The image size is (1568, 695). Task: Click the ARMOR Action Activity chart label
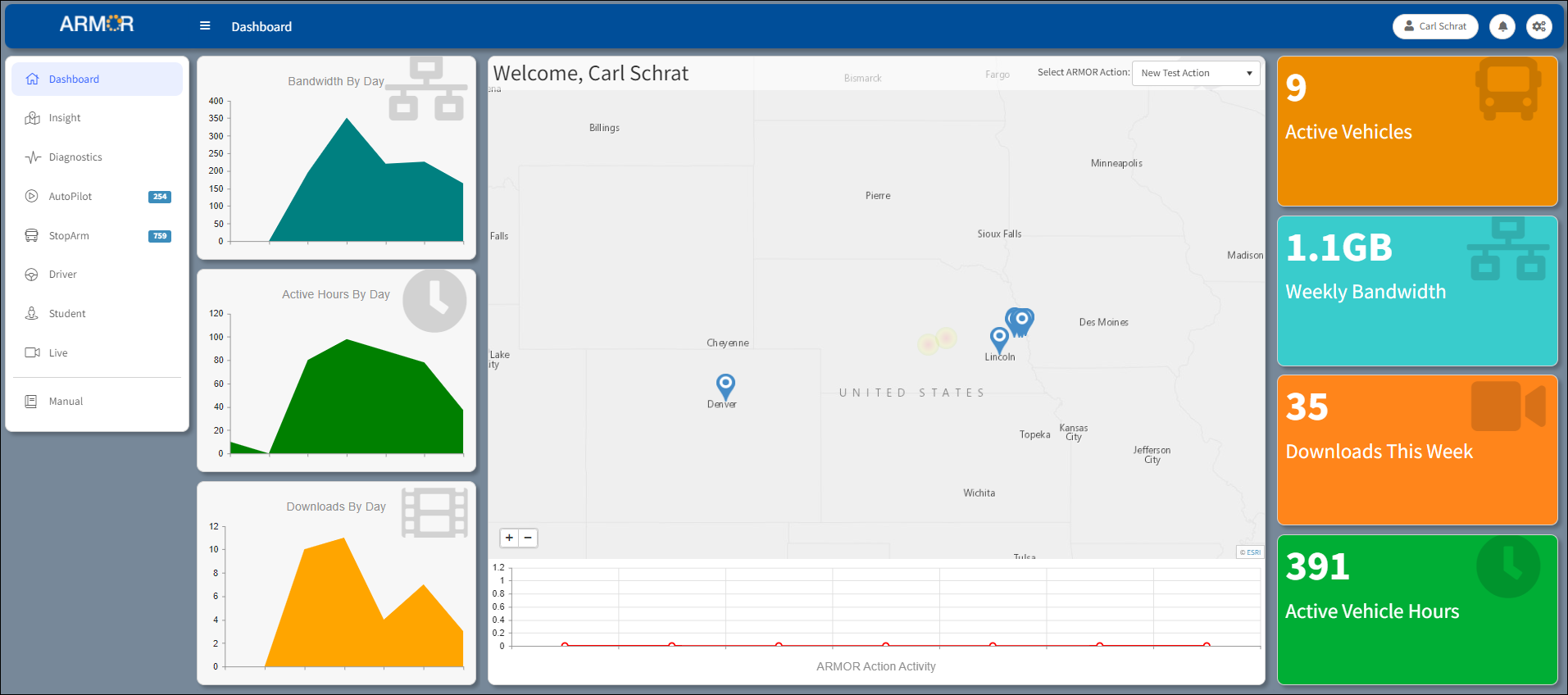[x=875, y=666]
